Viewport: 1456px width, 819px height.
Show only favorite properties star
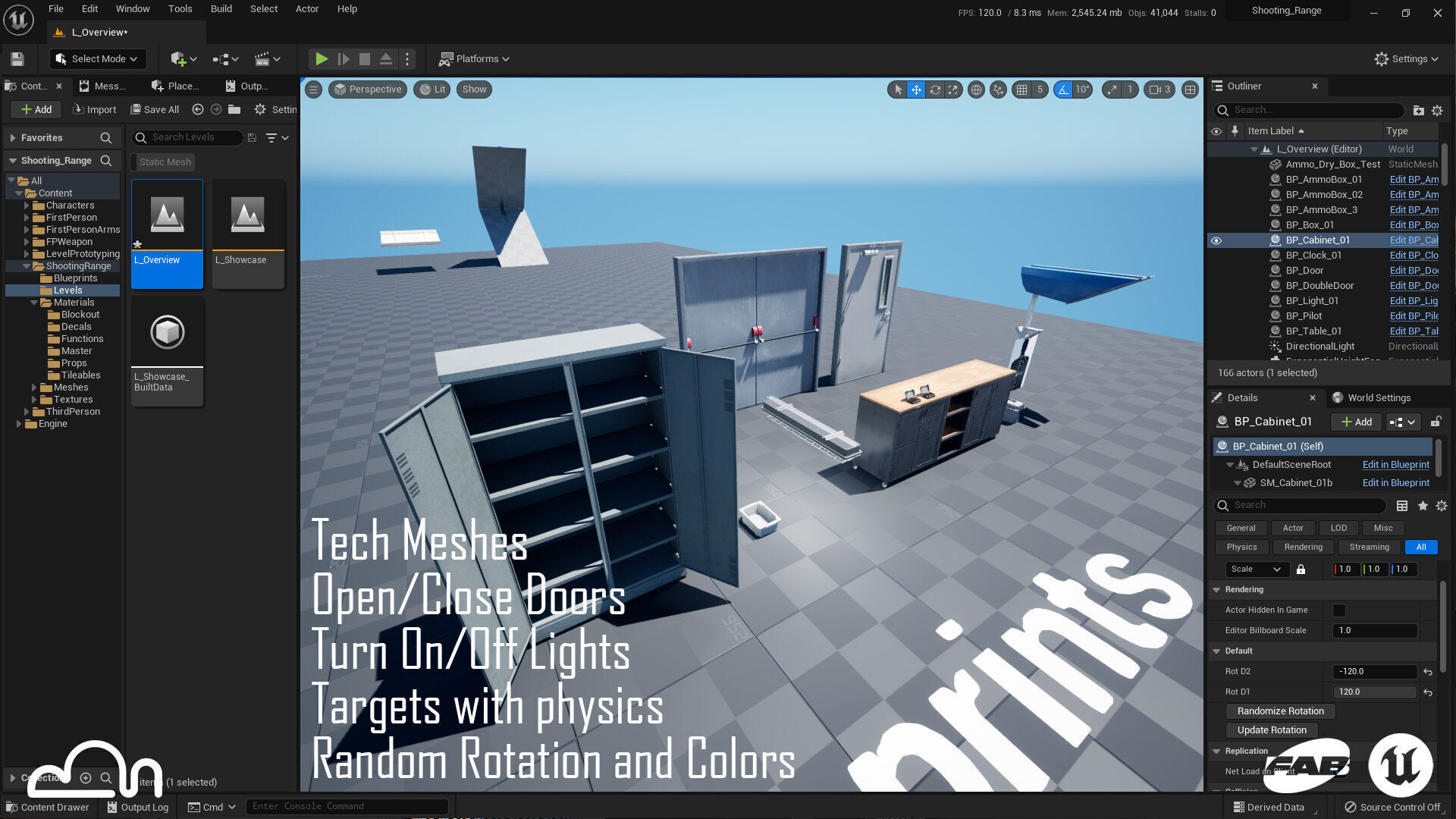click(1423, 506)
